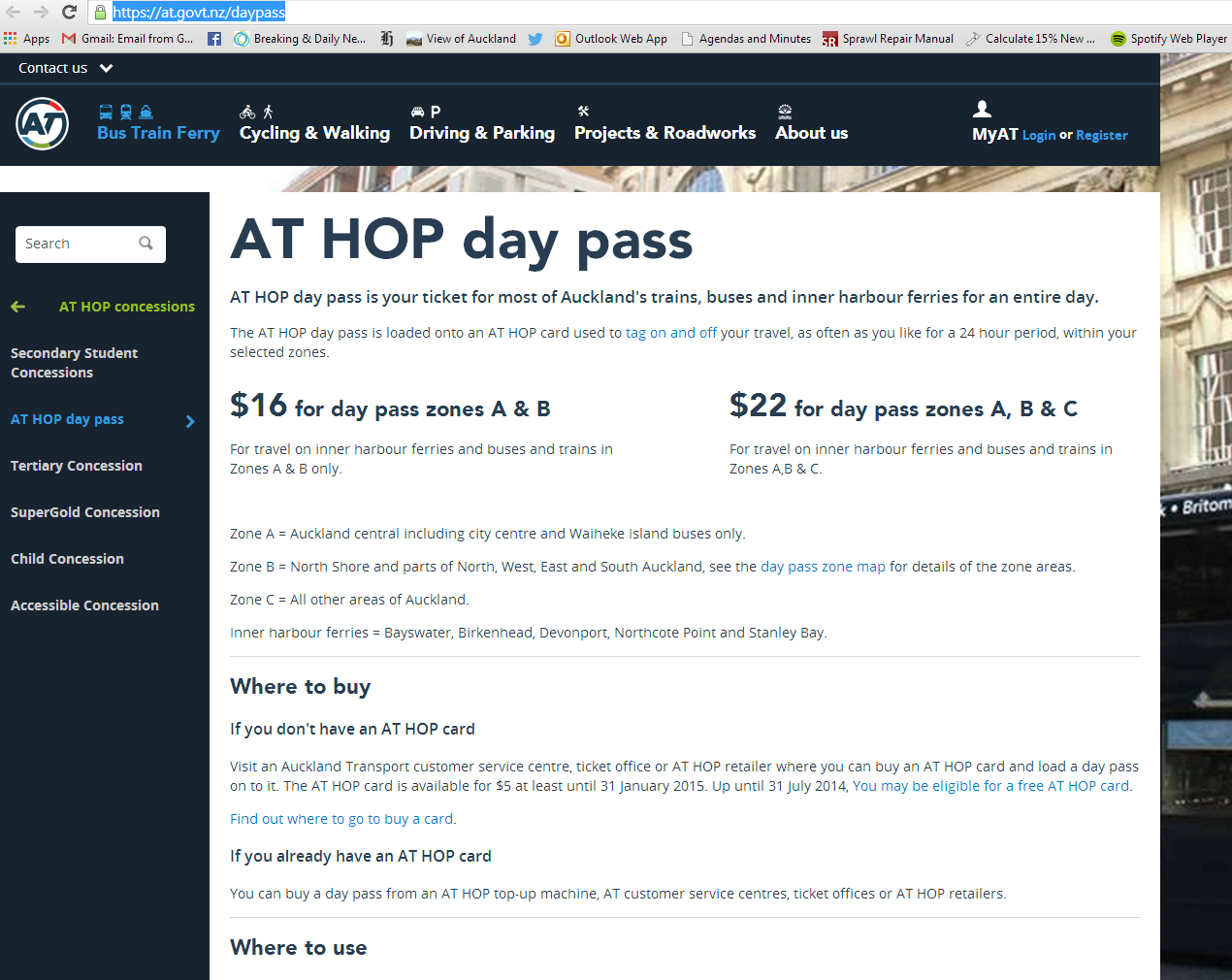Click into the Search input field
Image resolution: width=1232 pixels, height=980 pixels.
(x=80, y=244)
